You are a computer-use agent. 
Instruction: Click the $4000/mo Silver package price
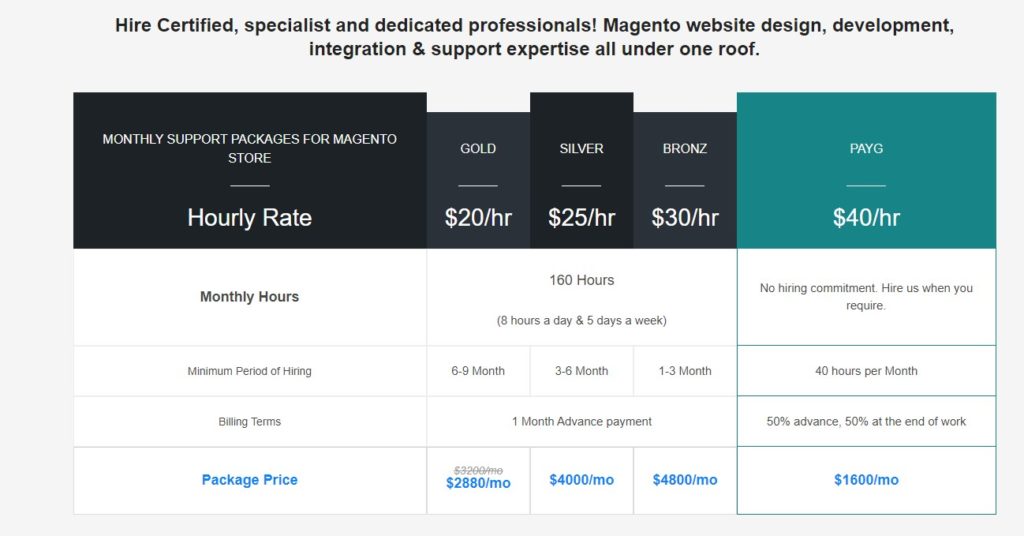click(581, 480)
